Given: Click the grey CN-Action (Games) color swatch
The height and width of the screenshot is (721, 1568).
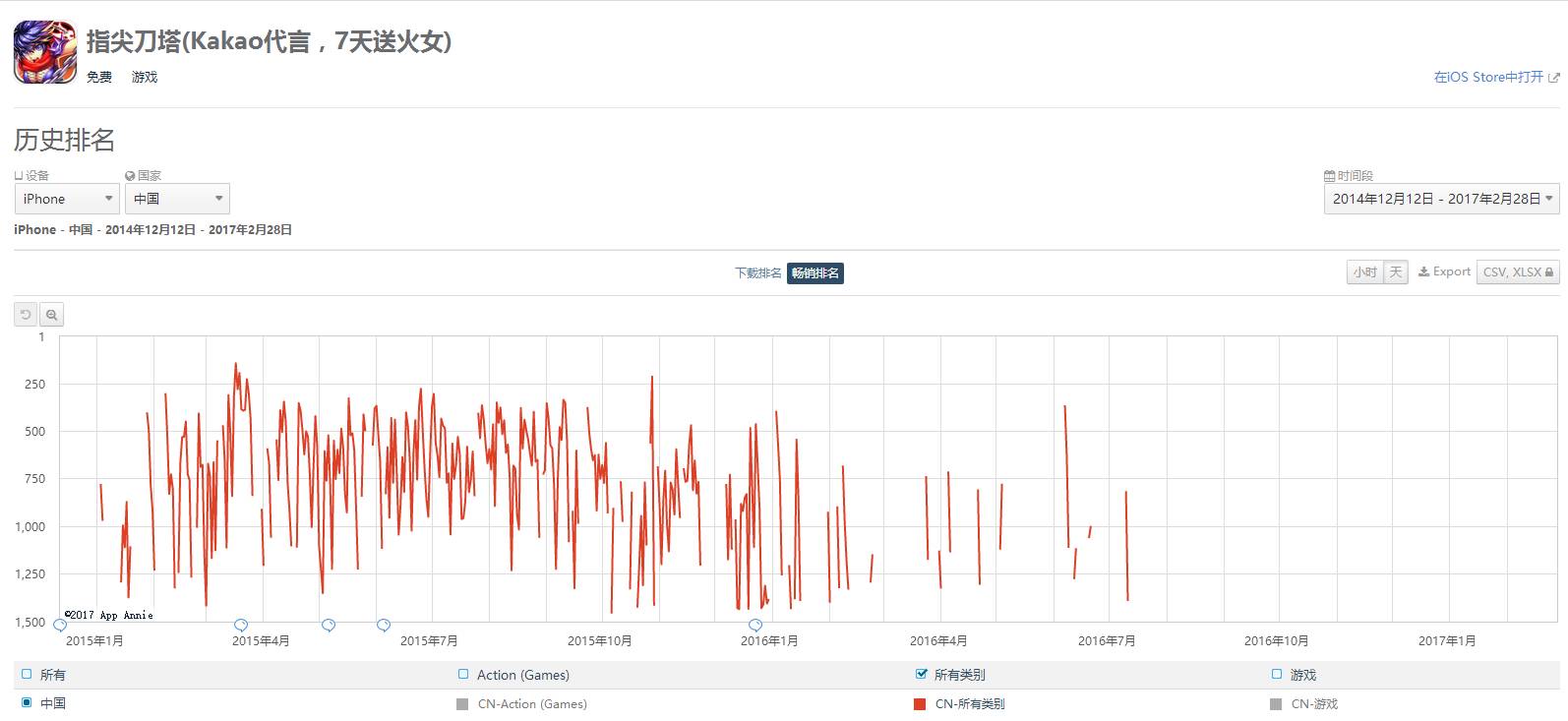Looking at the screenshot, I should tap(462, 704).
